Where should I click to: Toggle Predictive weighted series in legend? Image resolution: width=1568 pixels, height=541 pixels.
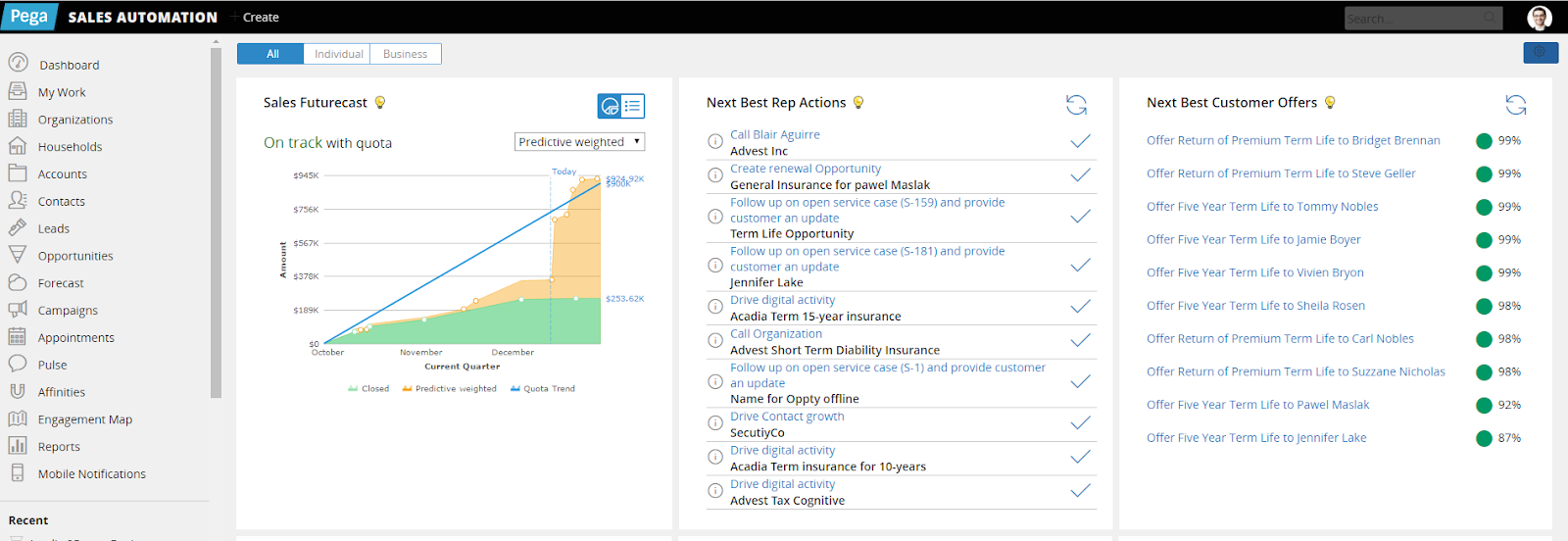[449, 389]
